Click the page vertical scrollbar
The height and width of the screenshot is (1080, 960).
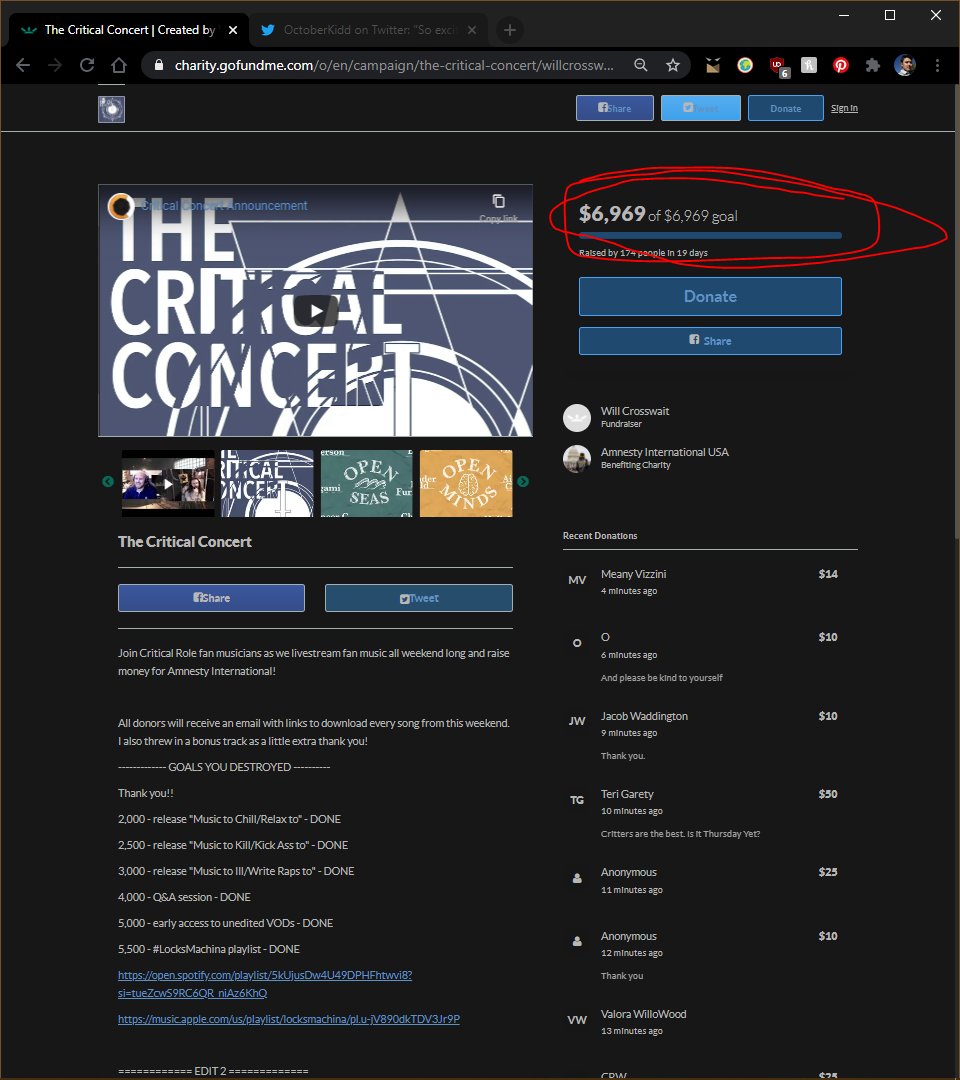click(956, 310)
